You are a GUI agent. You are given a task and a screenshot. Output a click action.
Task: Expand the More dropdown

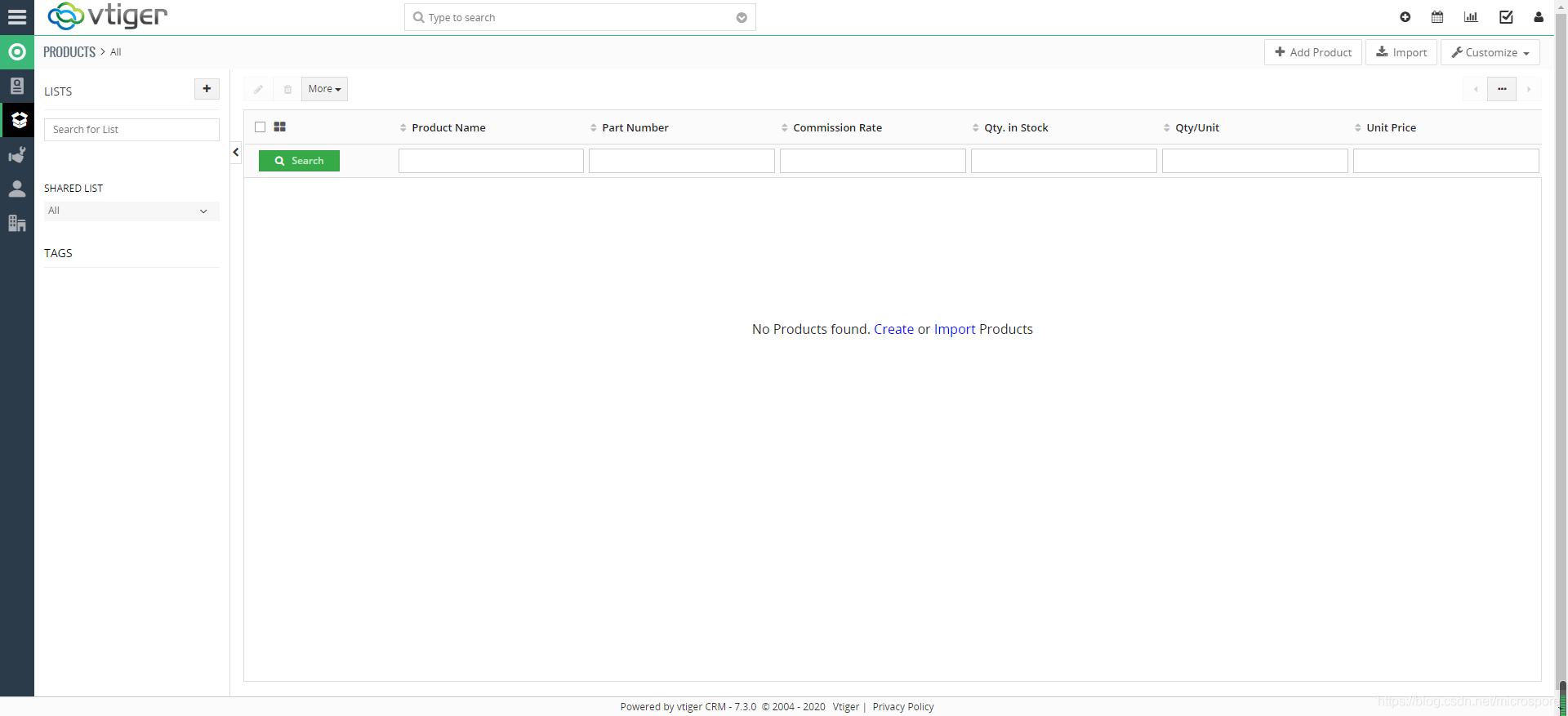tap(324, 89)
